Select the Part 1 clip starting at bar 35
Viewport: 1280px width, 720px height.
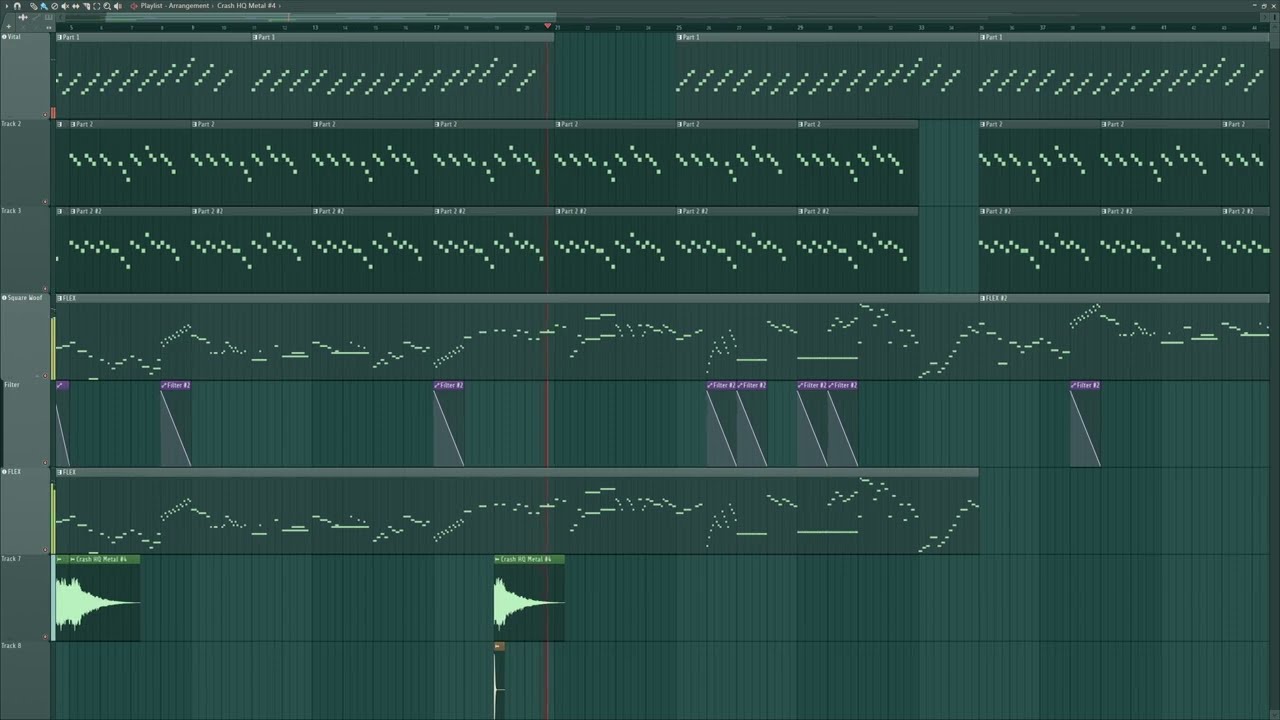1124,75
